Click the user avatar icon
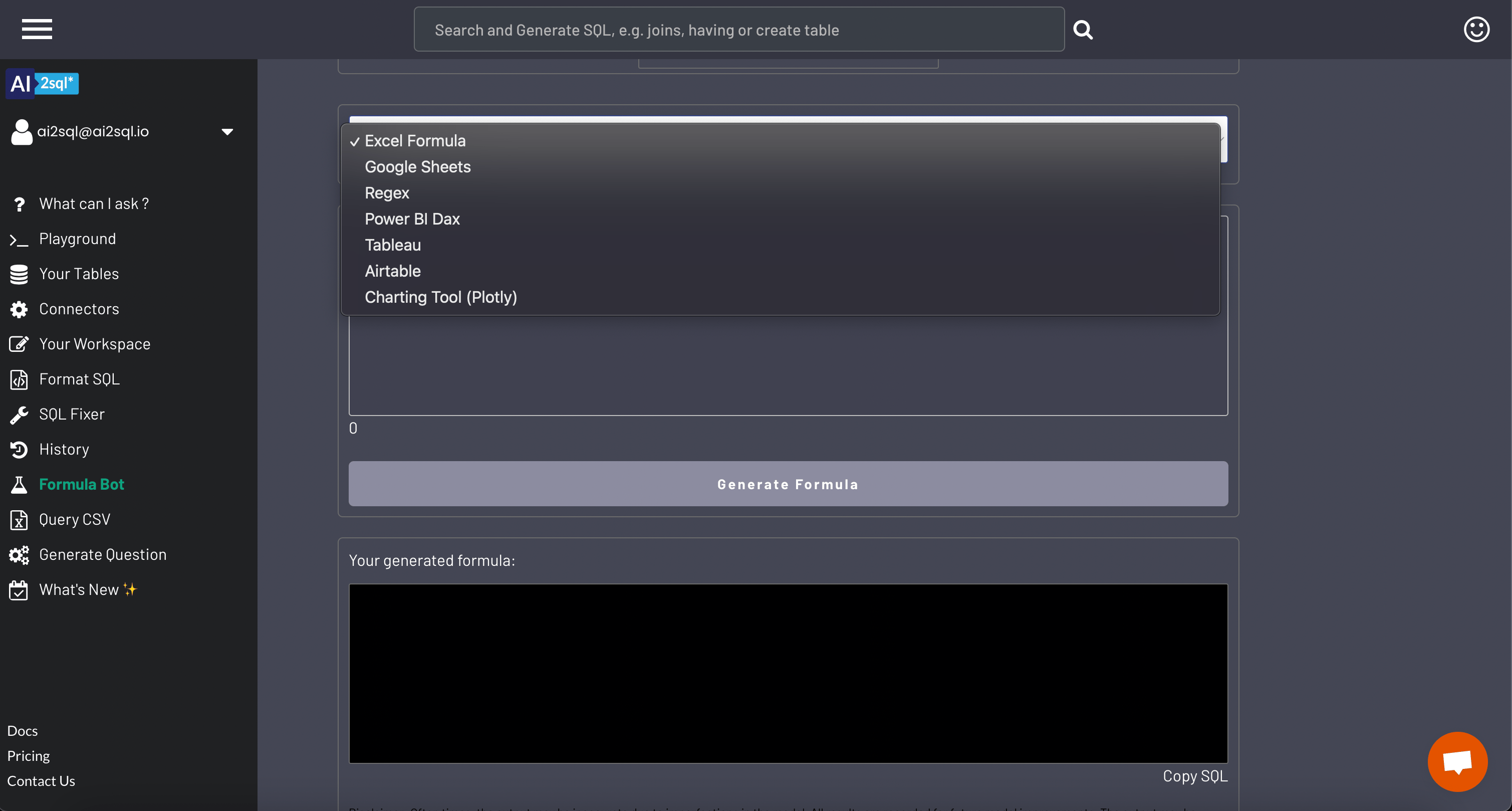The height and width of the screenshot is (811, 1512). (x=22, y=131)
